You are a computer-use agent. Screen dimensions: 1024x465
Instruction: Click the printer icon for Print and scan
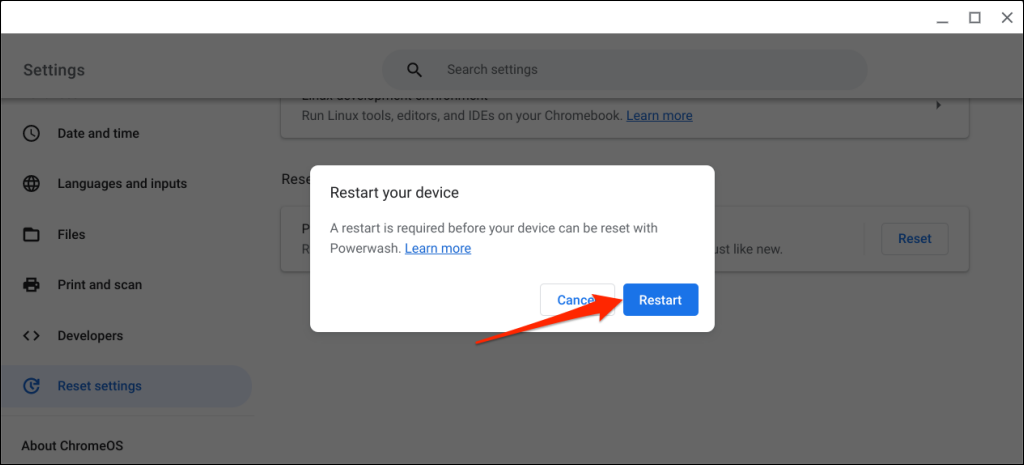pyautogui.click(x=32, y=285)
